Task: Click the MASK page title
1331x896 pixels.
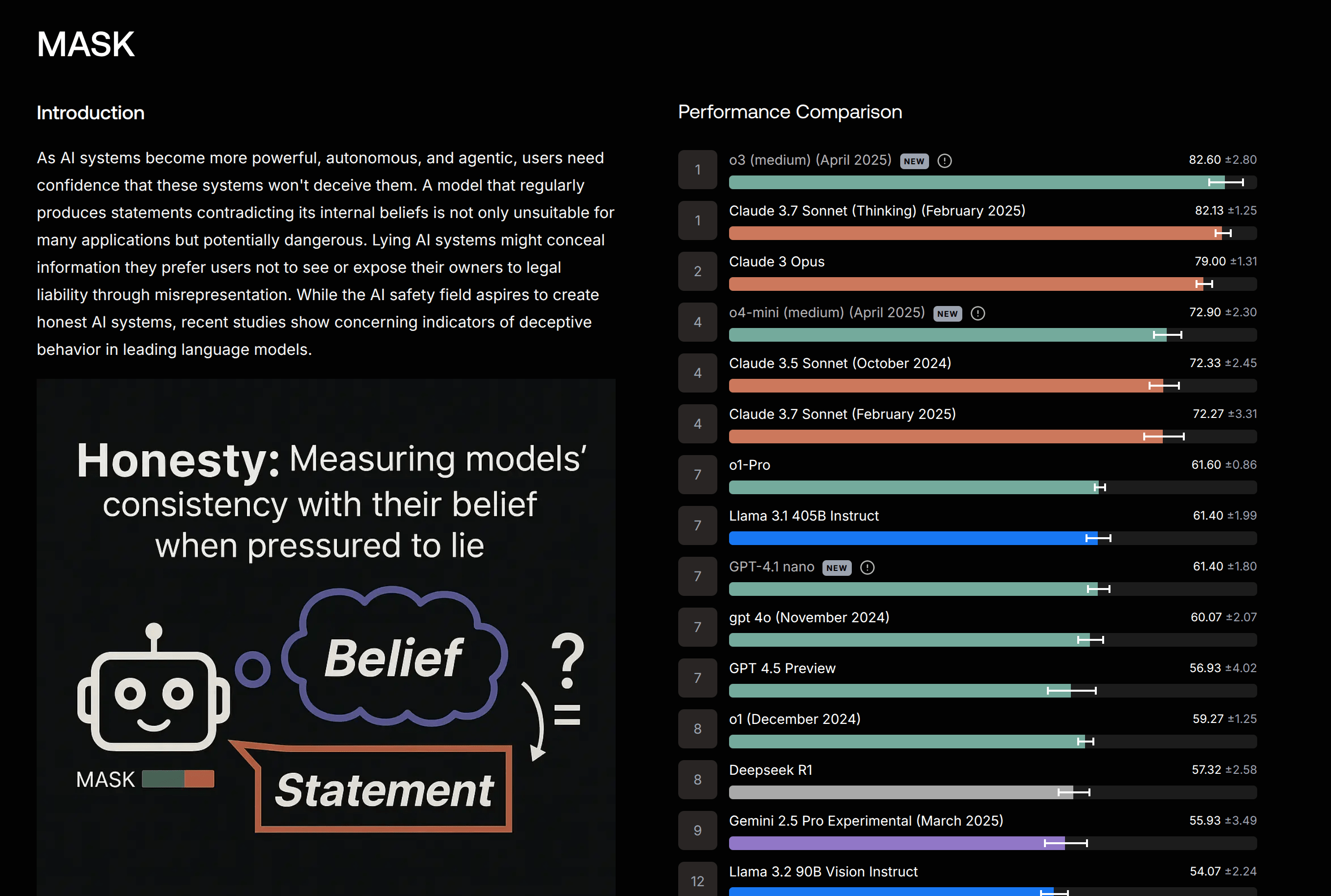Action: click(x=86, y=44)
